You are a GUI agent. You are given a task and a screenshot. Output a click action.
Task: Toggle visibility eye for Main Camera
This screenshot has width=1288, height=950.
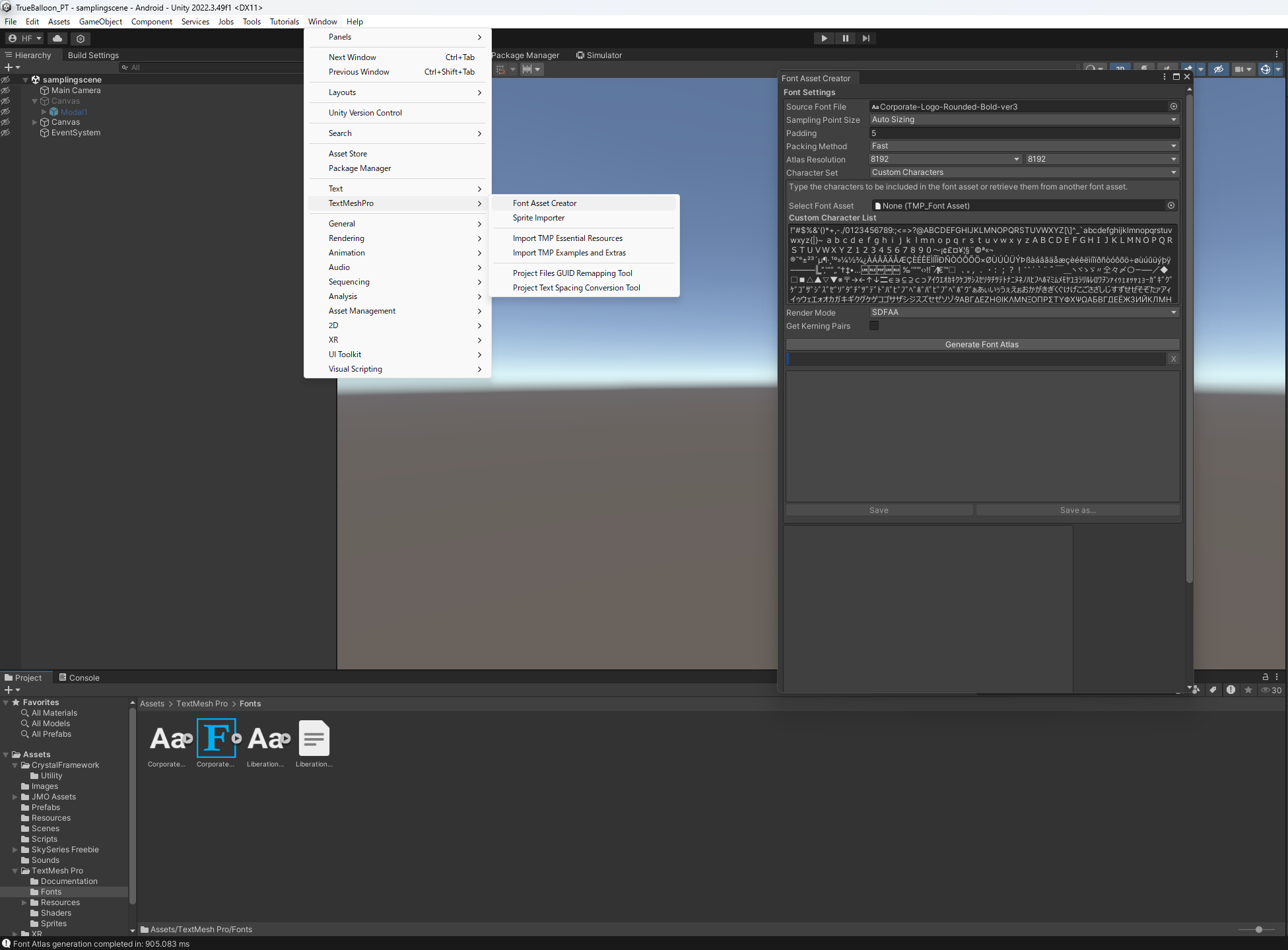(5, 90)
